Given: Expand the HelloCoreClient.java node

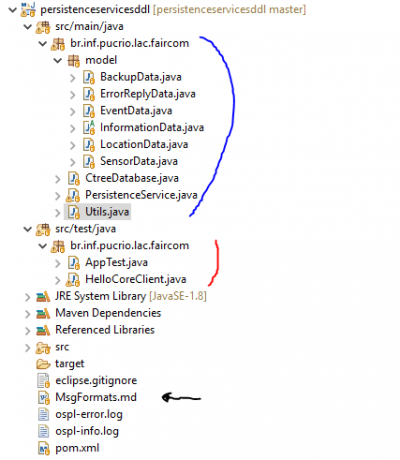Looking at the screenshot, I should pyautogui.click(x=58, y=280).
